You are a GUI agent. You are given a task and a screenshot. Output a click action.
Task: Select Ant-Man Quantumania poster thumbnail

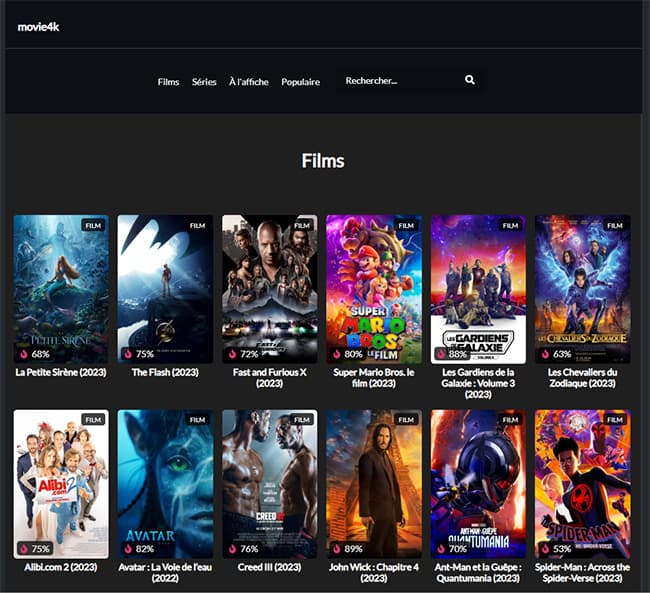pos(478,484)
